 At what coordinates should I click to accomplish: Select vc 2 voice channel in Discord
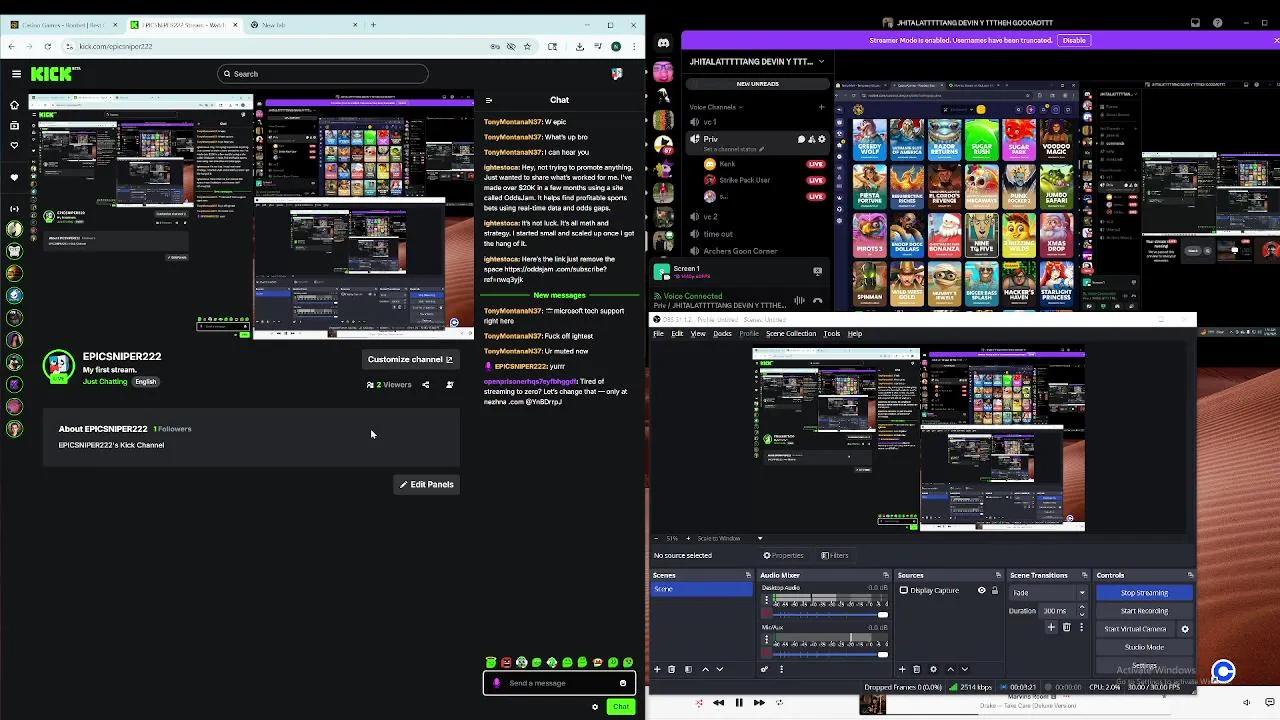711,216
